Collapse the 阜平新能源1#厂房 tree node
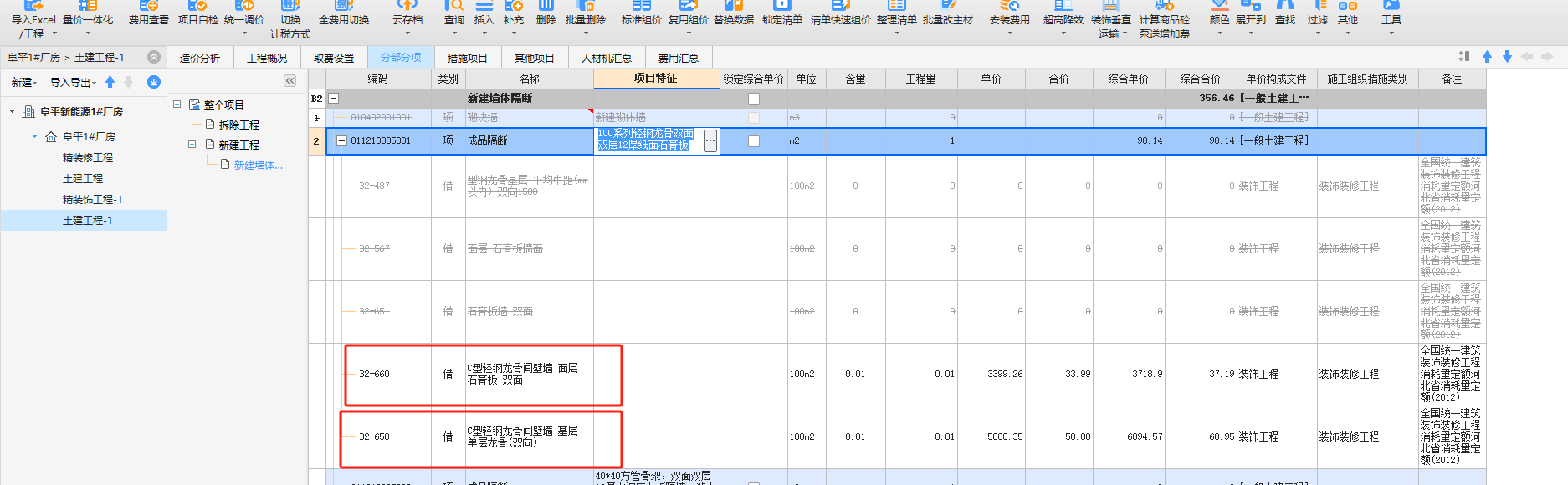The image size is (1568, 485). coord(13,111)
